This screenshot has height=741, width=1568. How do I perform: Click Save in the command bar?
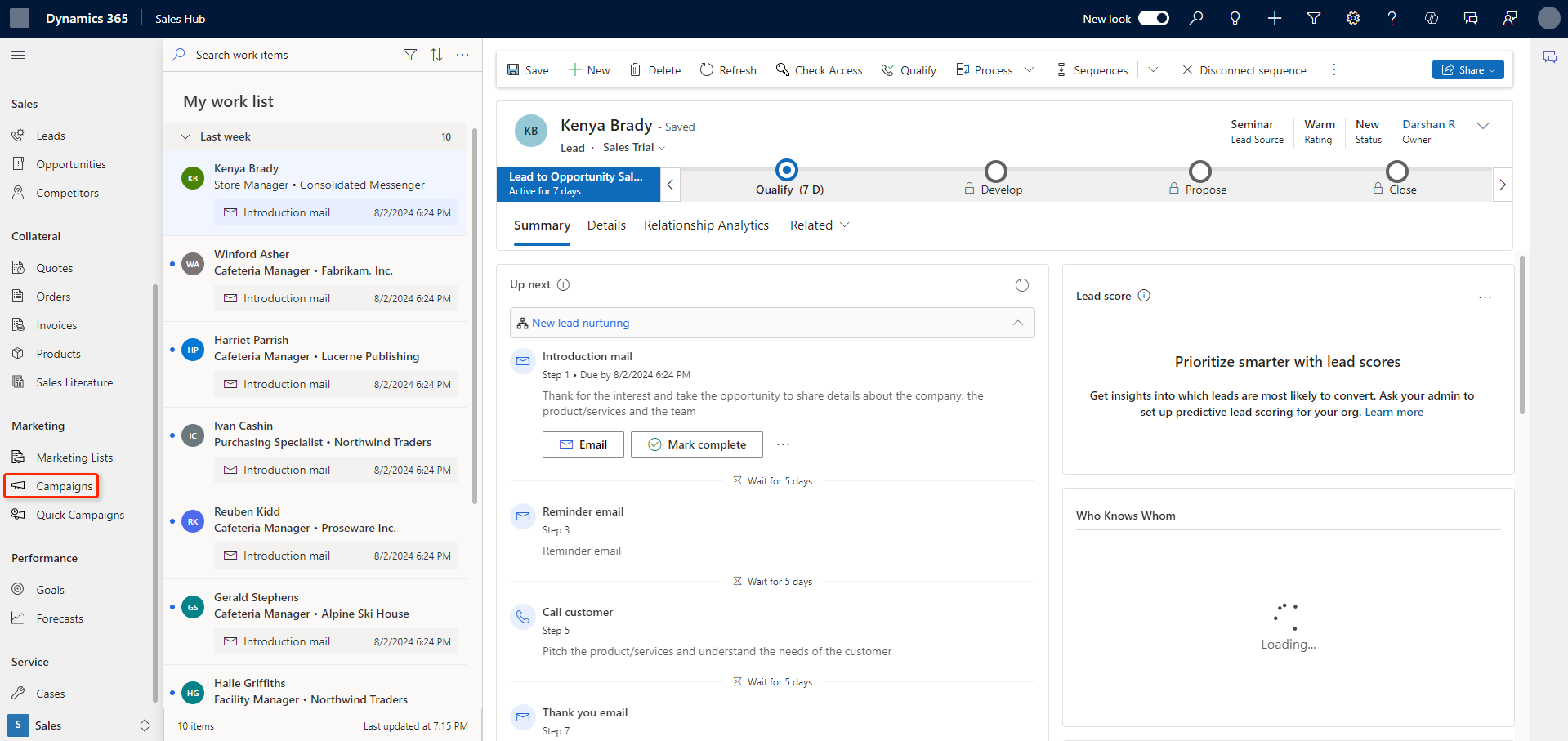click(528, 70)
